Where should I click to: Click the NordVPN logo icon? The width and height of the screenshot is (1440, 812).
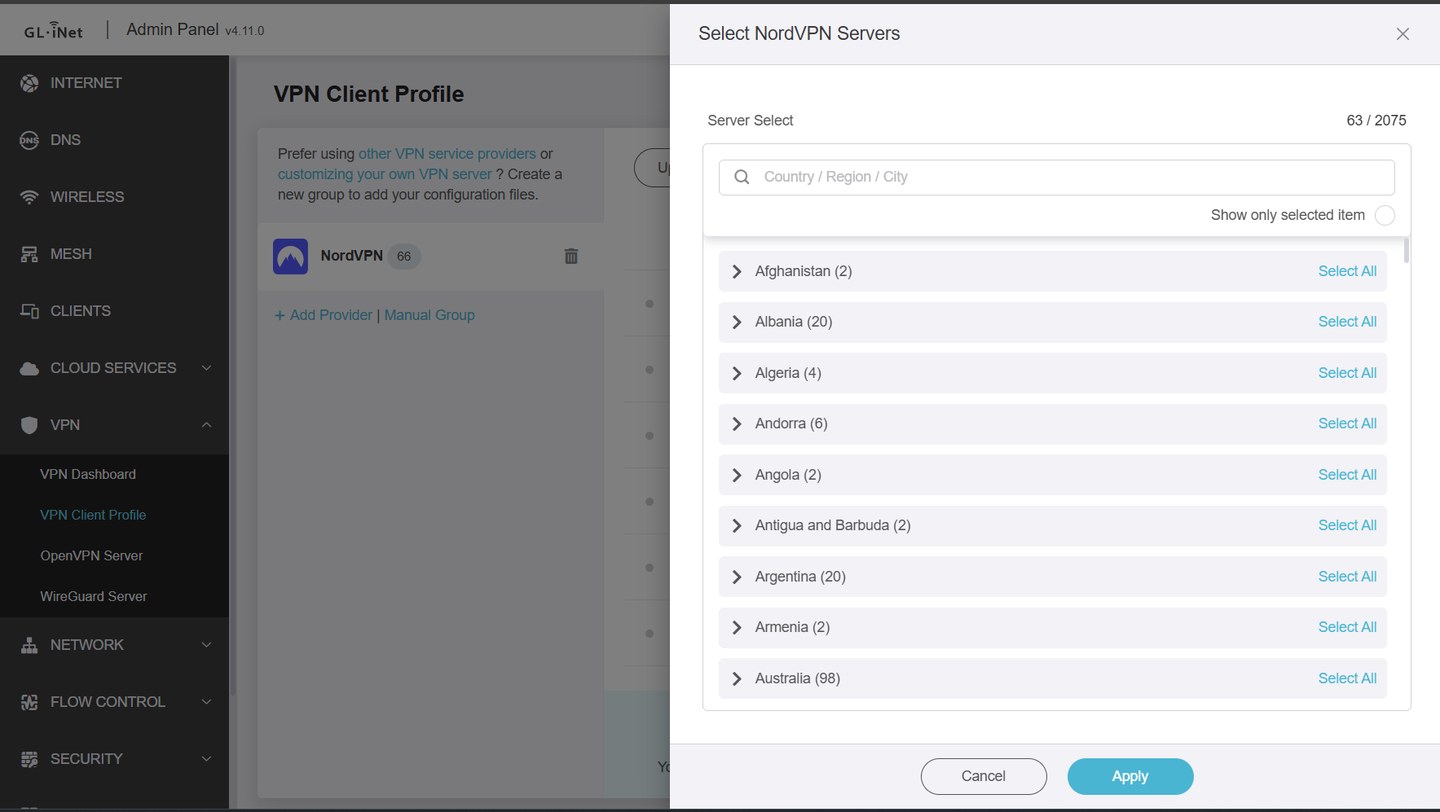[x=290, y=256]
